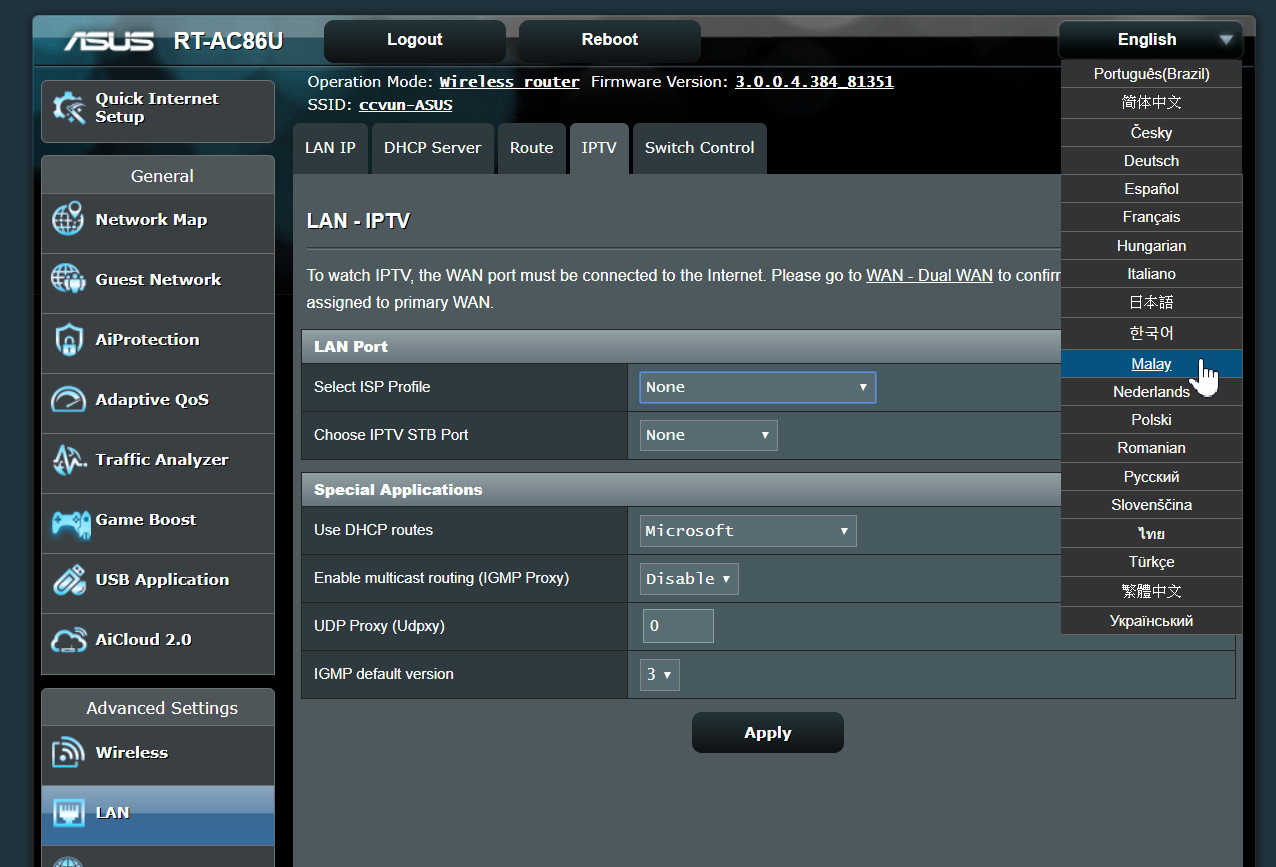Open the firmware version 3.0.0.4.384_81351 link

pyautogui.click(x=814, y=82)
